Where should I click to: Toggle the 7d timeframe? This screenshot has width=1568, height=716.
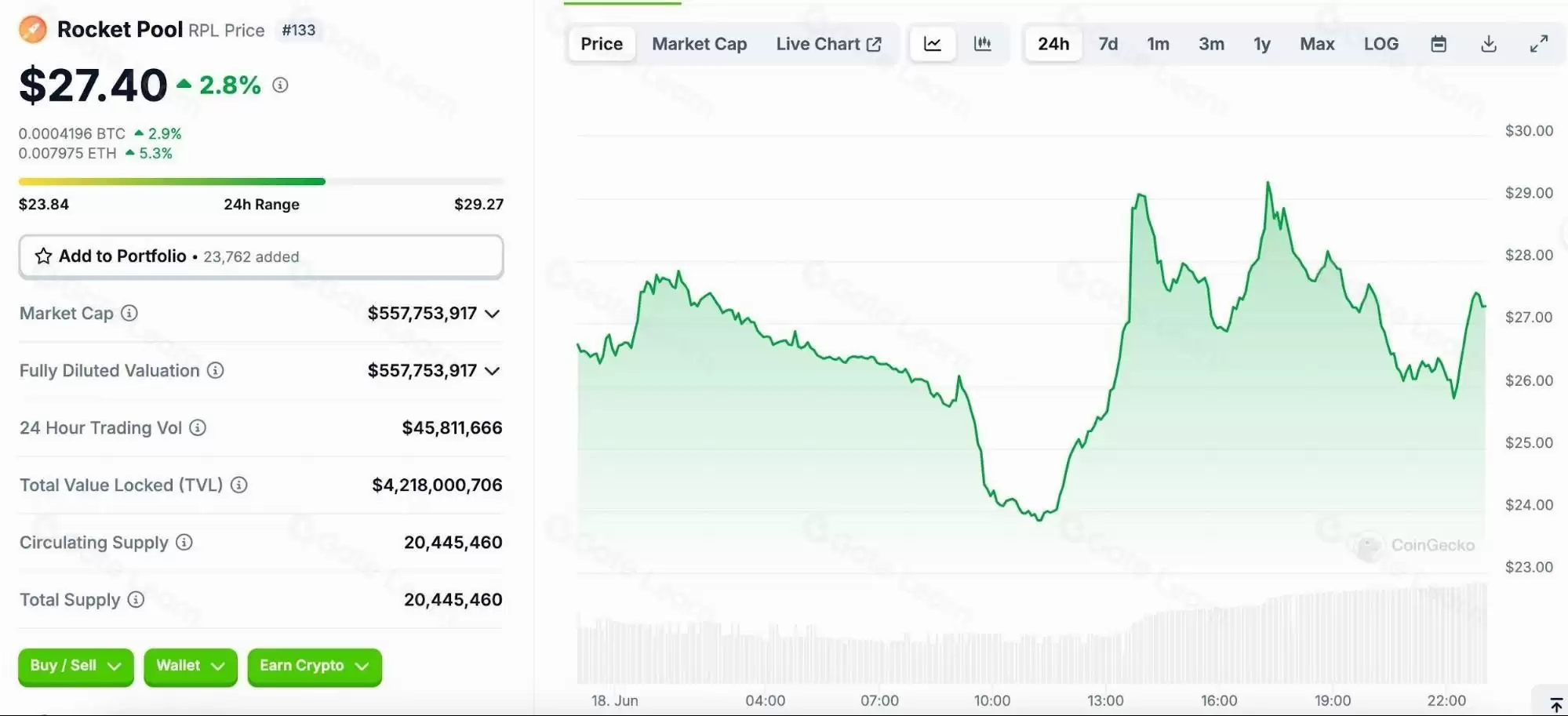[1107, 44]
